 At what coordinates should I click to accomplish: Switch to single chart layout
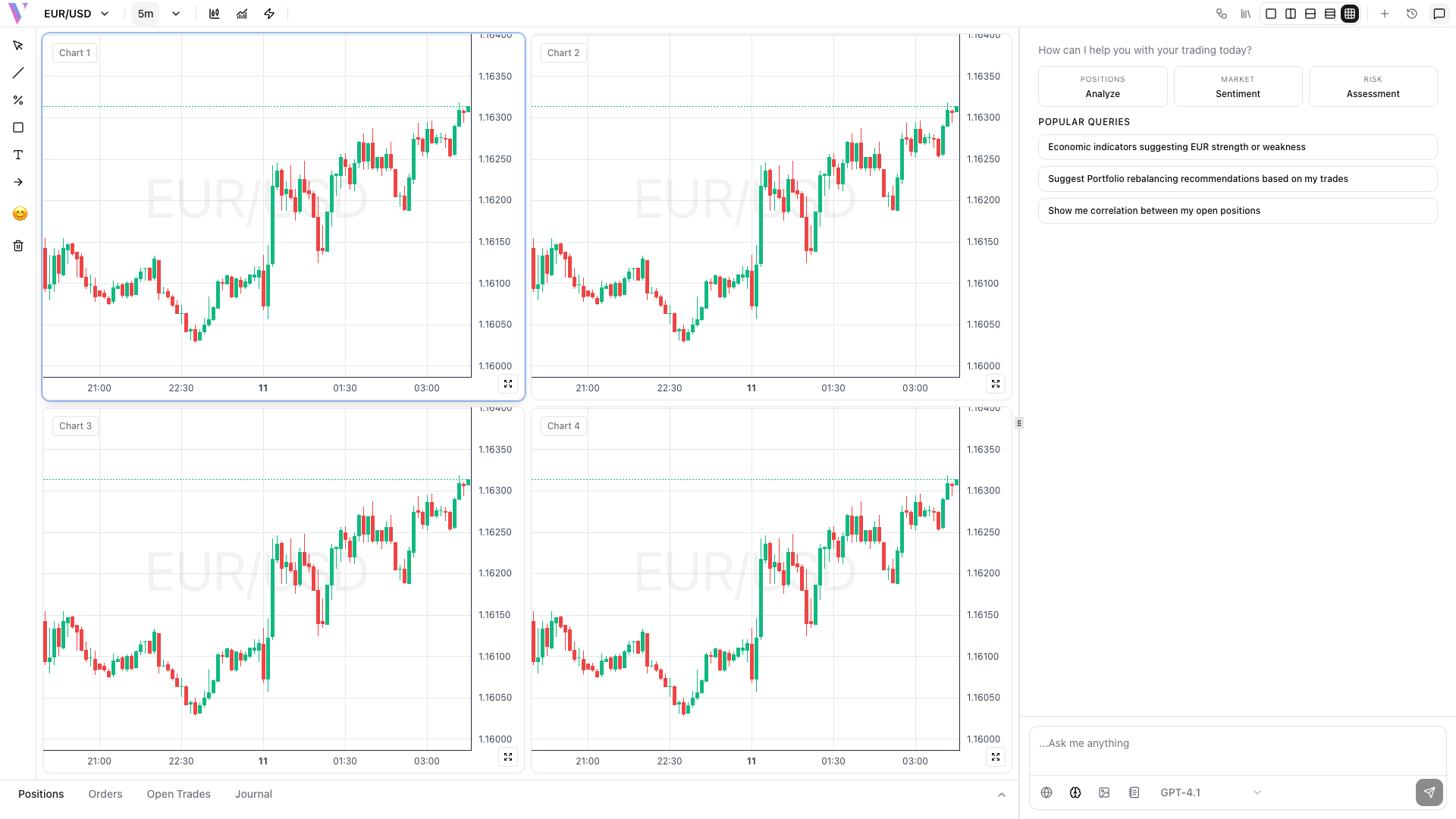pos(1271,14)
